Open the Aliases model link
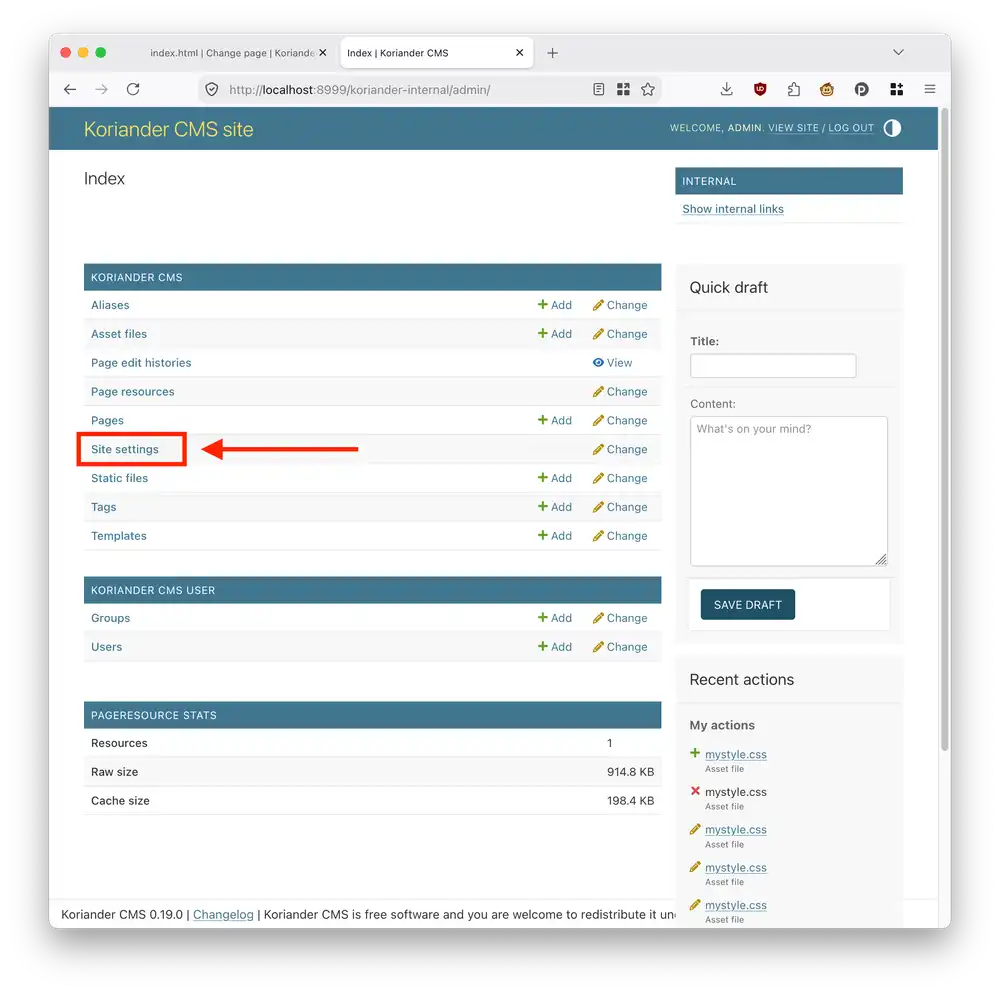 pos(110,305)
